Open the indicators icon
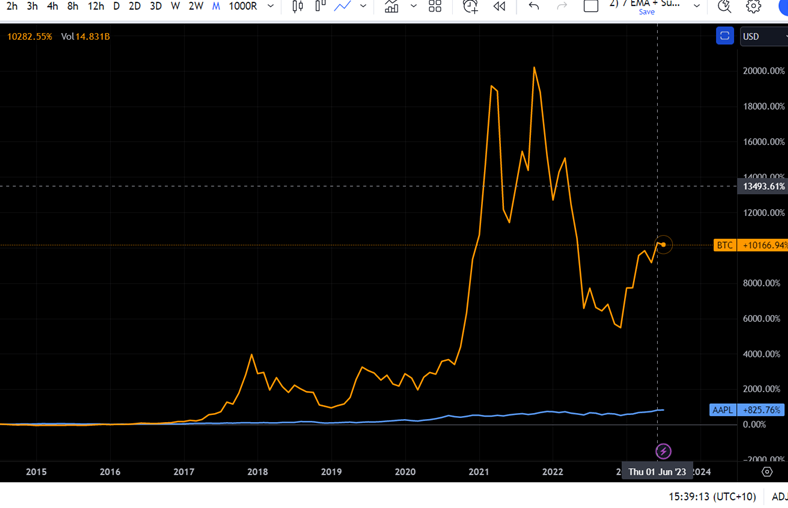Image resolution: width=788 pixels, height=508 pixels. pos(391,7)
